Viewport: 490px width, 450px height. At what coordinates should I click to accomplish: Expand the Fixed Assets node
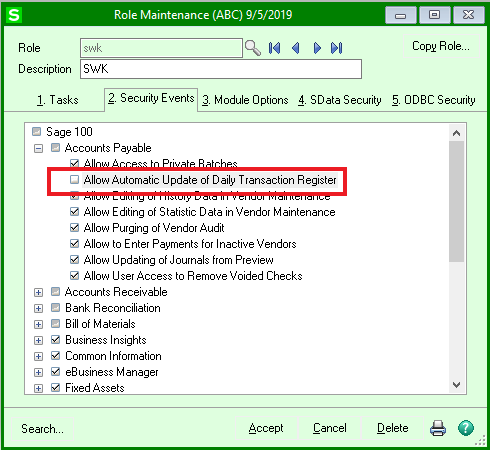point(38,388)
